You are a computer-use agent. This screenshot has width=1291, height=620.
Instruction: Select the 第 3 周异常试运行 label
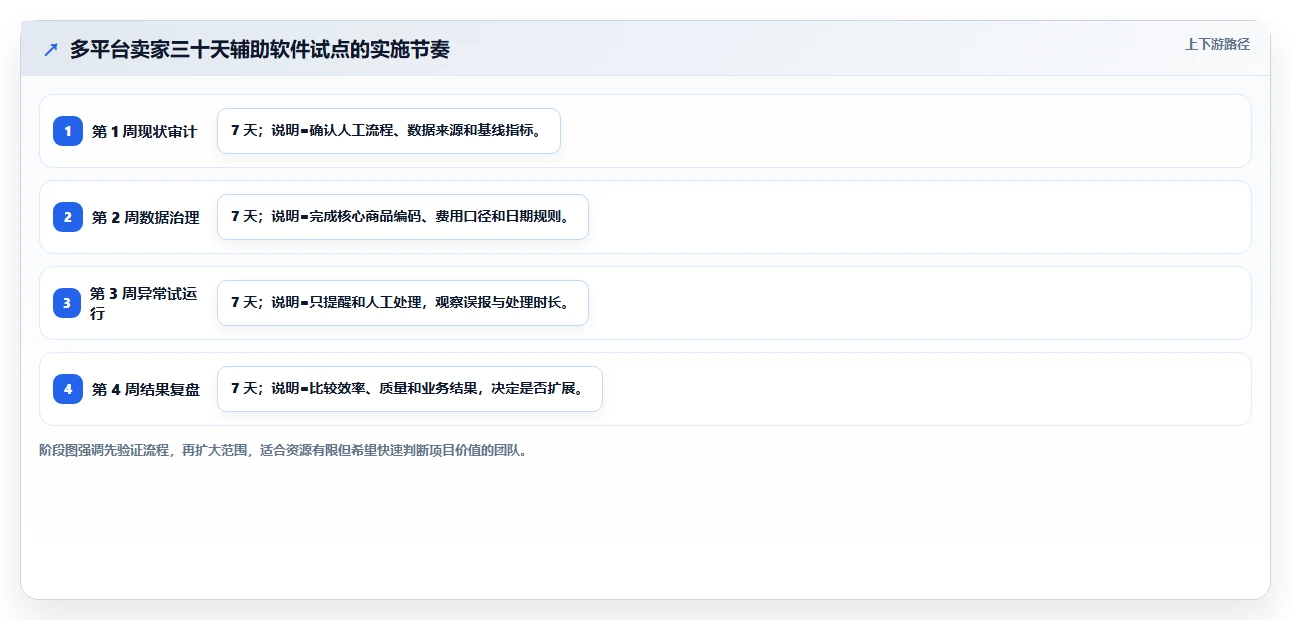(x=144, y=303)
